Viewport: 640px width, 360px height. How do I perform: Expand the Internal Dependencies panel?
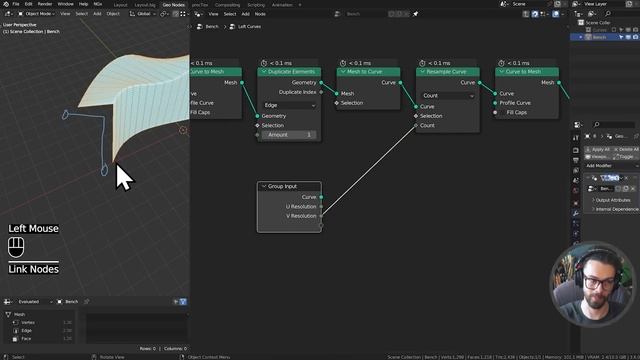pyautogui.click(x=616, y=209)
